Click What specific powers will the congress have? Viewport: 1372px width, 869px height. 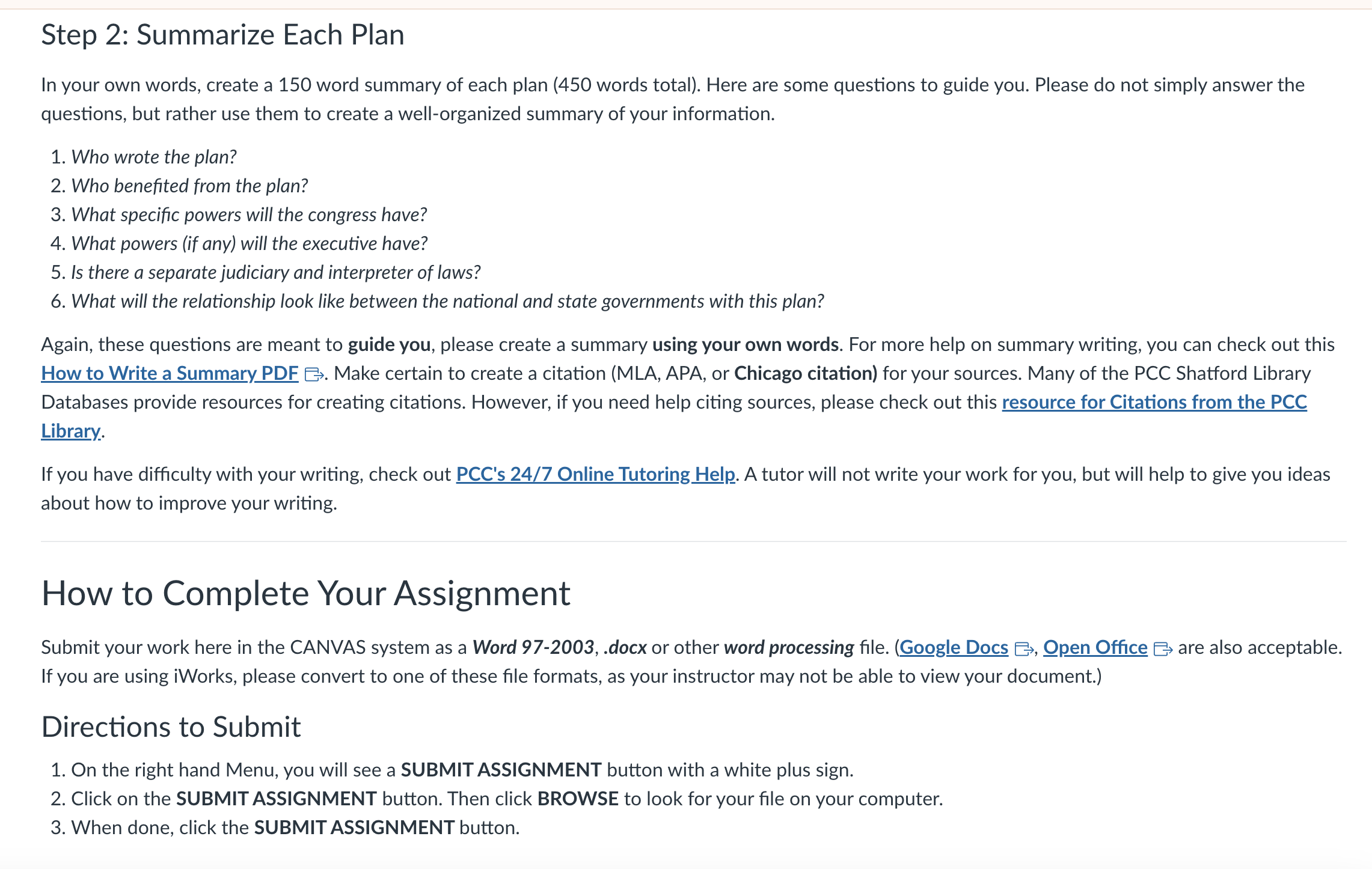249,215
